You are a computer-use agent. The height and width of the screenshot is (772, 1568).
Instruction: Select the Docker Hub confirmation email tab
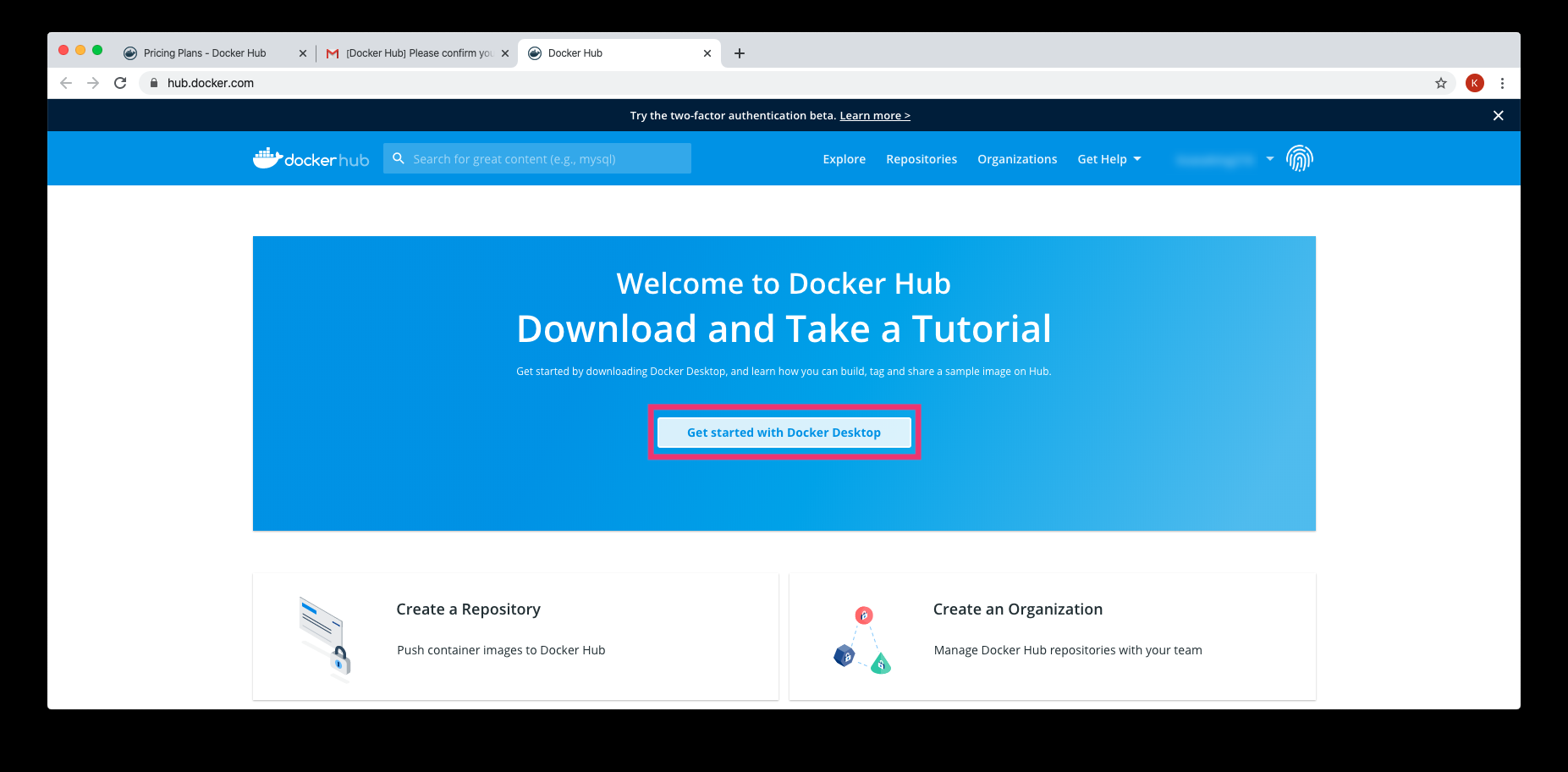tap(415, 52)
